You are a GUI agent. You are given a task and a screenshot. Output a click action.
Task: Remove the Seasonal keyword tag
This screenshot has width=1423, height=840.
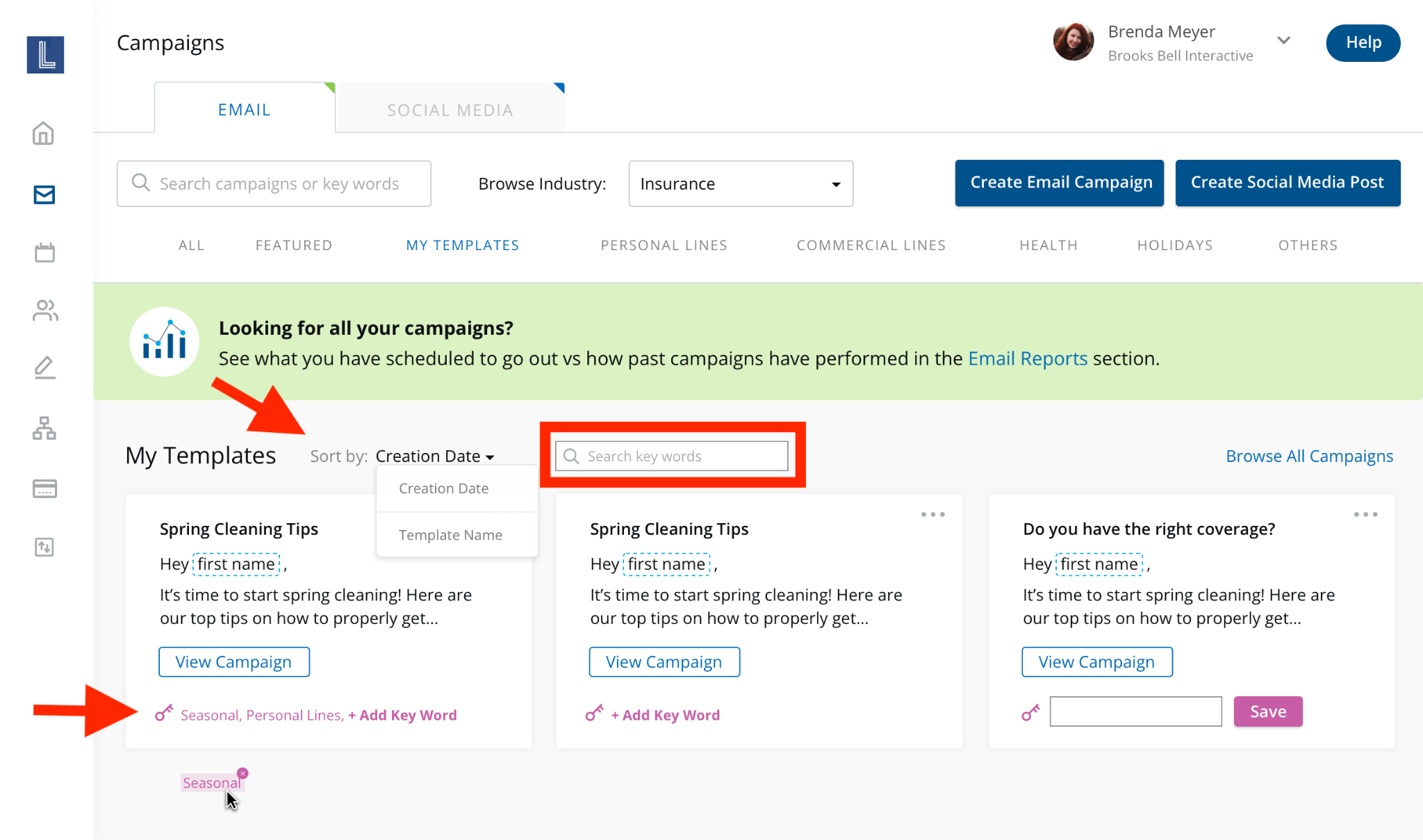(242, 773)
